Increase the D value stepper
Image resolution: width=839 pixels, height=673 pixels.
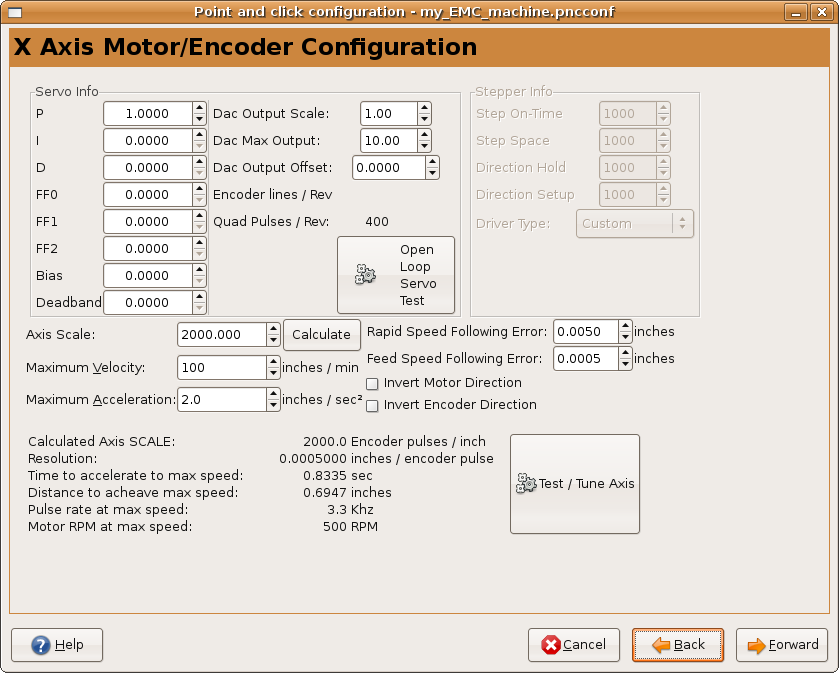(200, 162)
